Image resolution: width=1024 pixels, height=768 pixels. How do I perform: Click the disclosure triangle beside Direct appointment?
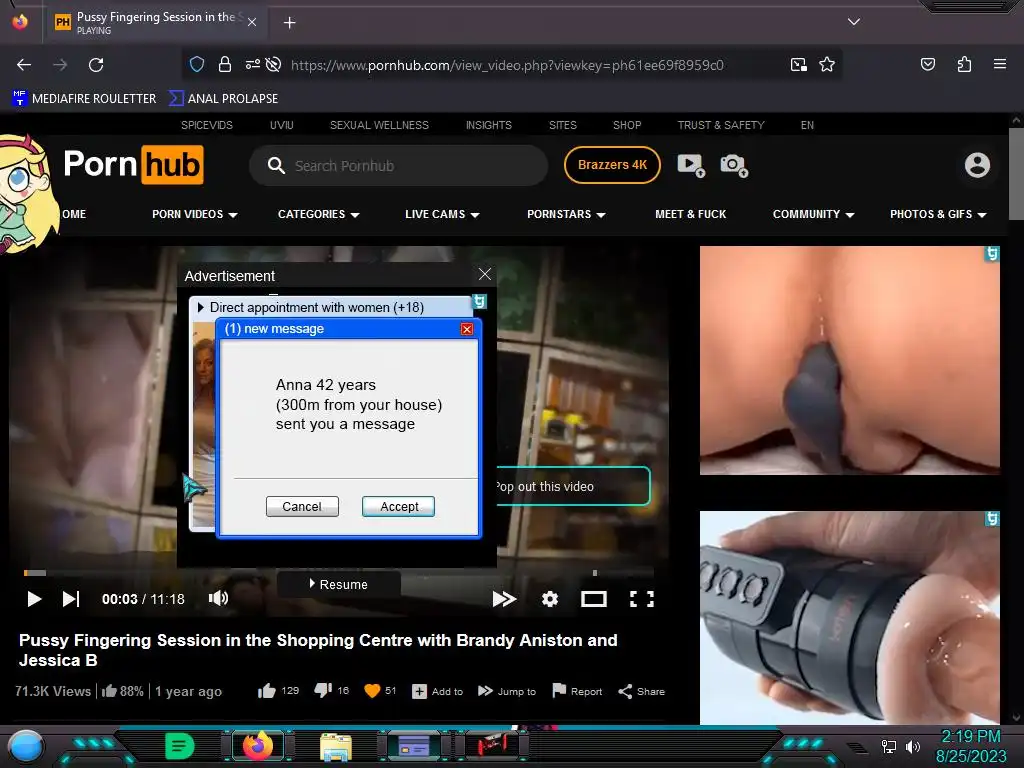(x=200, y=307)
